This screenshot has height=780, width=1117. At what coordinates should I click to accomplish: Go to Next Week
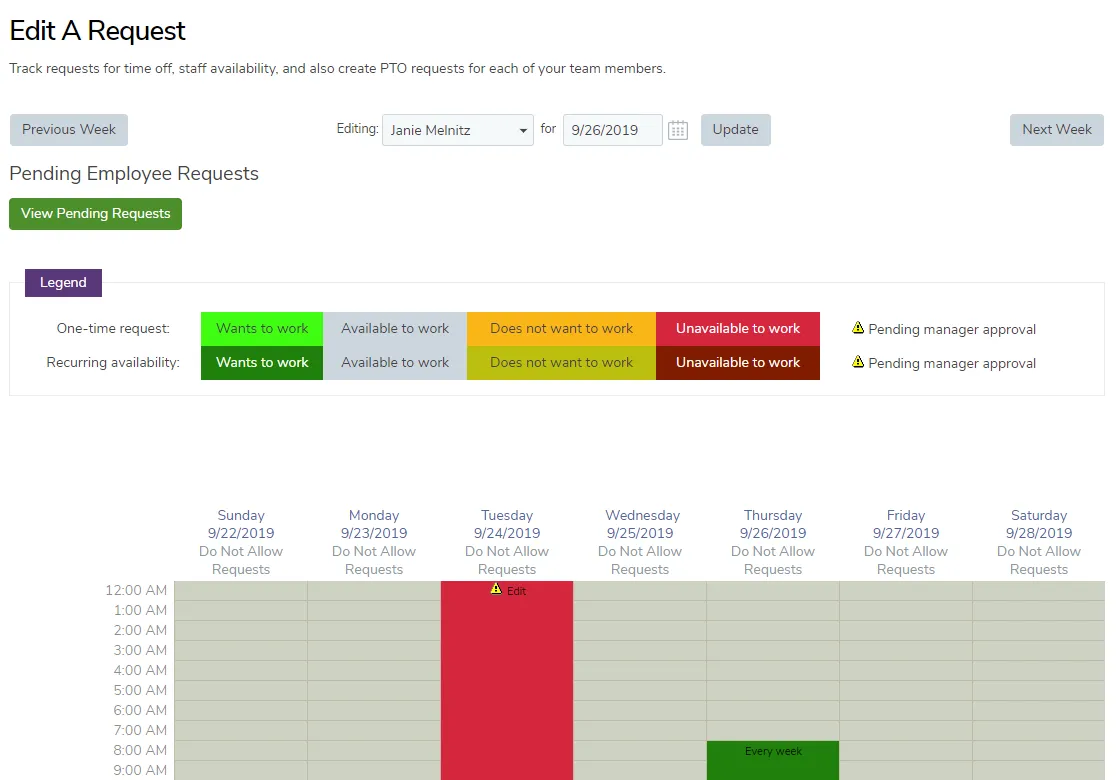point(1056,130)
